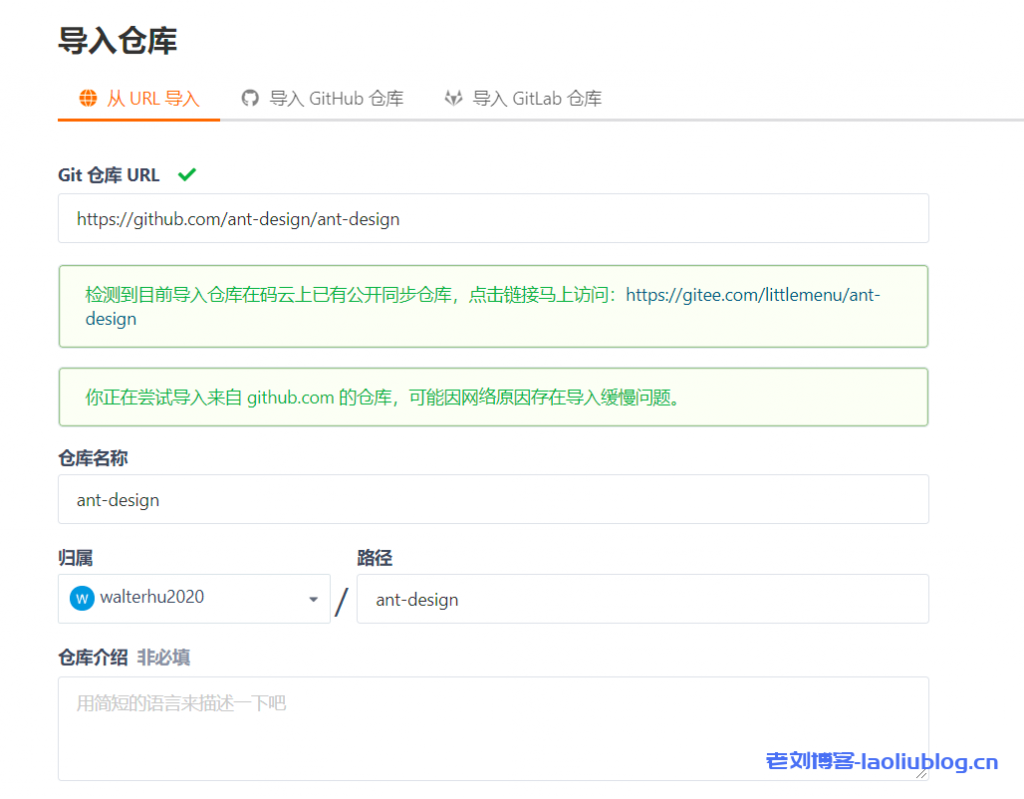This screenshot has width=1024, height=799.
Task: Click the GitHub octocat icon
Action: tap(250, 98)
